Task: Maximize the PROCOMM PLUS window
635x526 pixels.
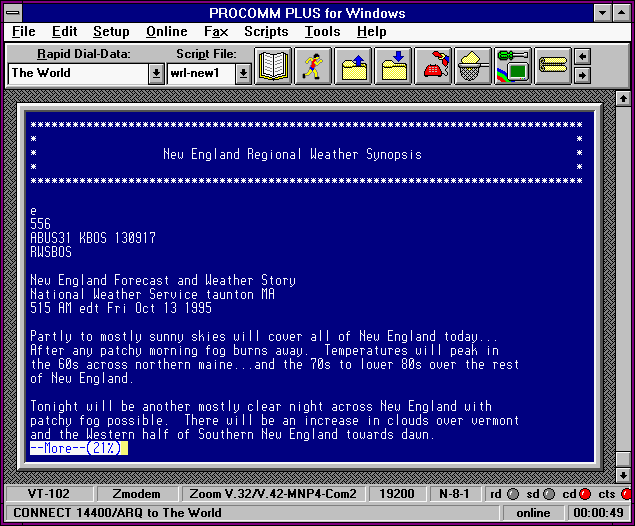Action: [621, 13]
